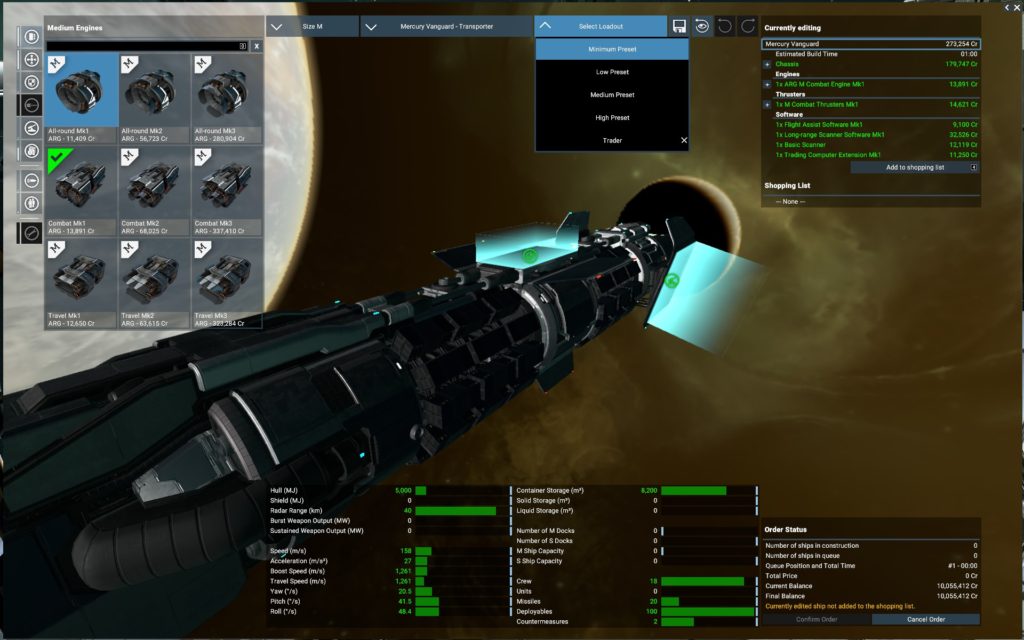Open the Size M dropdown

(x=313, y=26)
